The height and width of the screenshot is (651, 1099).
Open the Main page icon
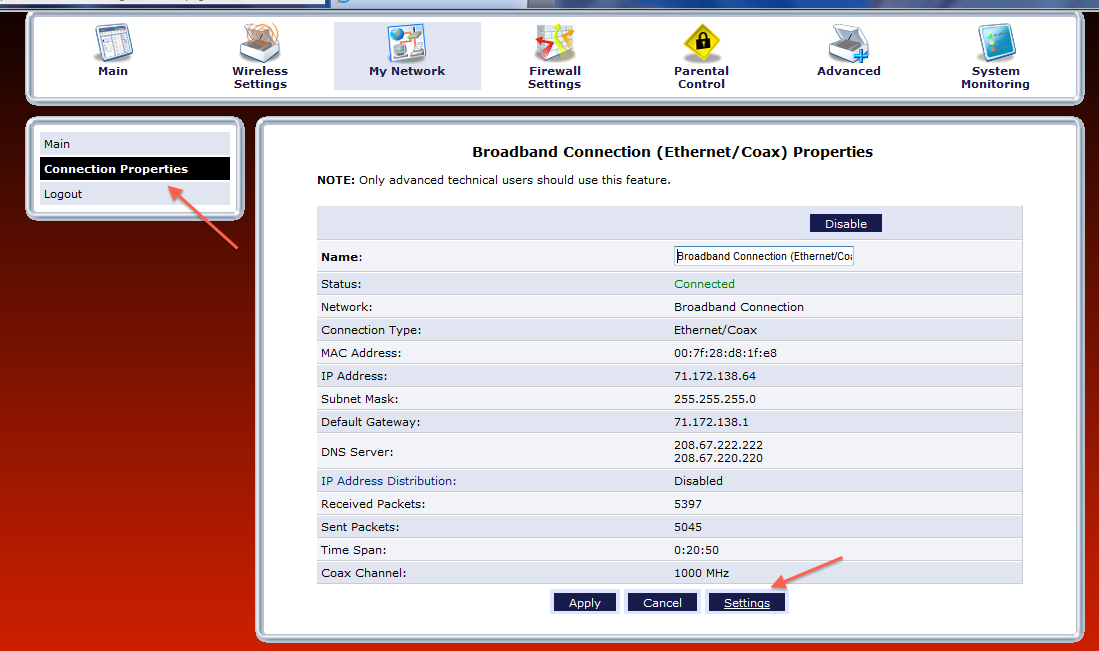coord(113,42)
